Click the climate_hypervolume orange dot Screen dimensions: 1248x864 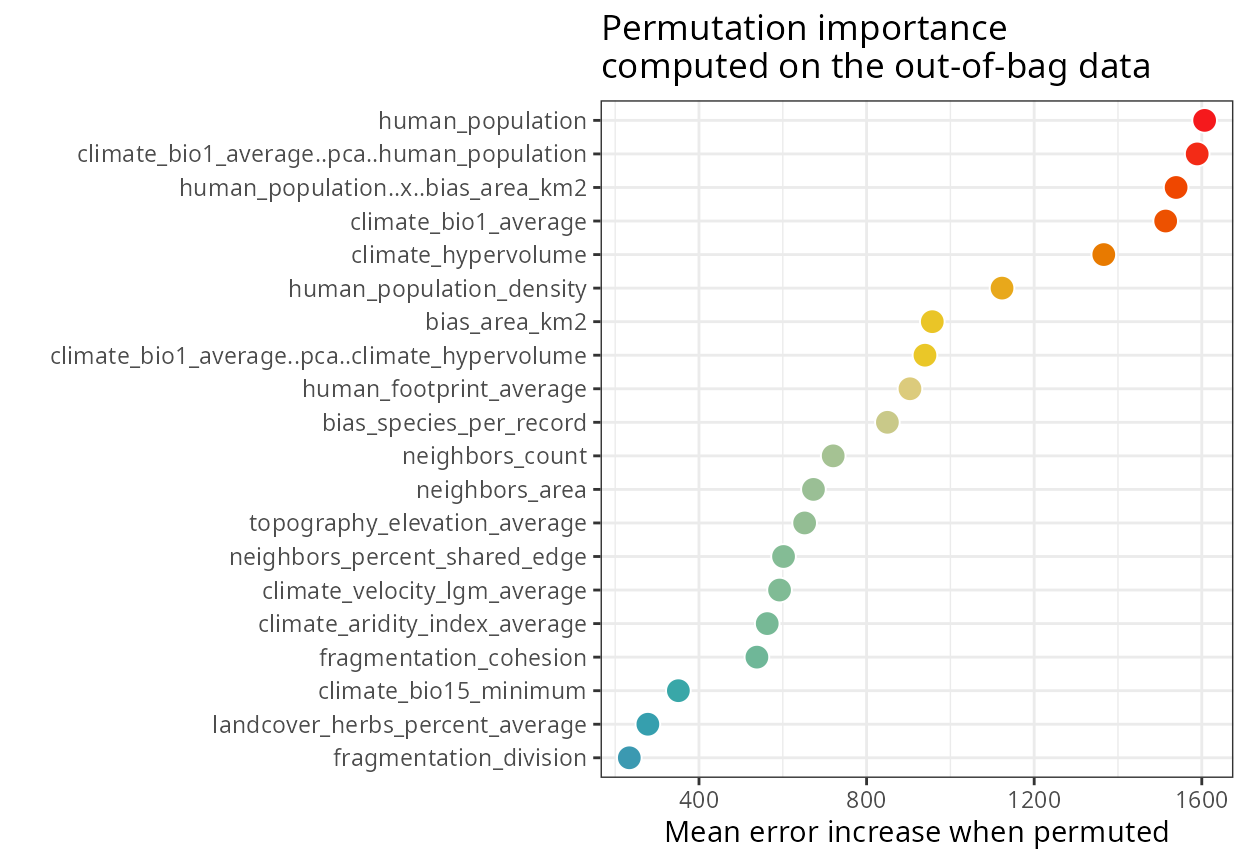(1103, 255)
